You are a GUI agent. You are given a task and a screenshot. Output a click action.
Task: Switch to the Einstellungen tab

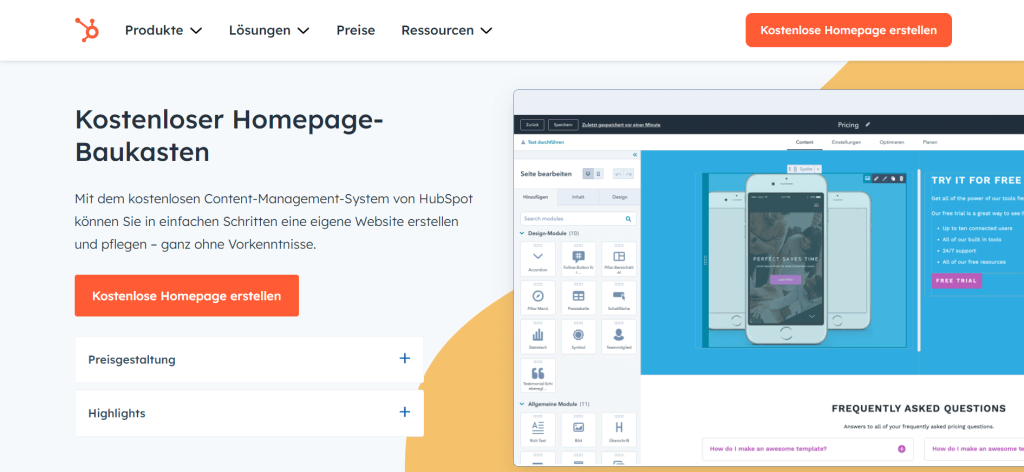click(846, 142)
